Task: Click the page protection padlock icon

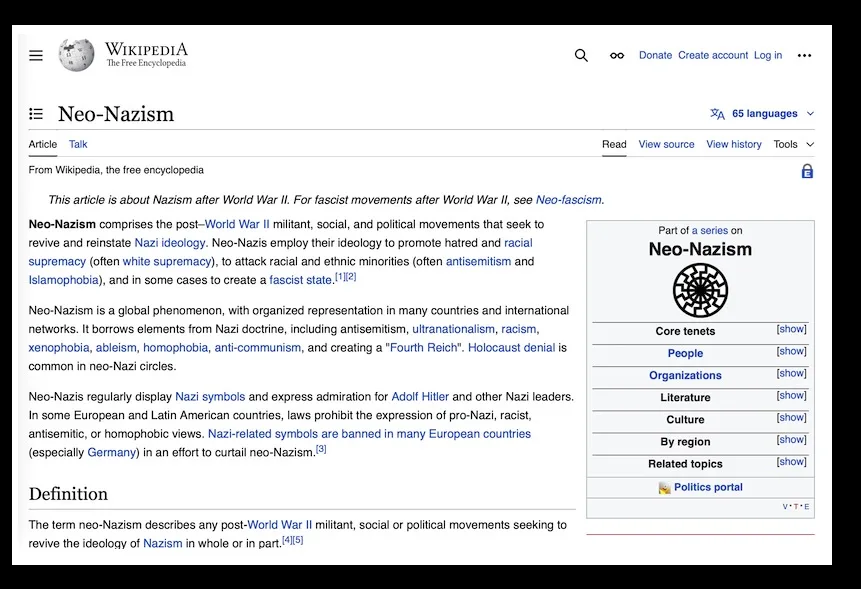Action: coord(807,171)
